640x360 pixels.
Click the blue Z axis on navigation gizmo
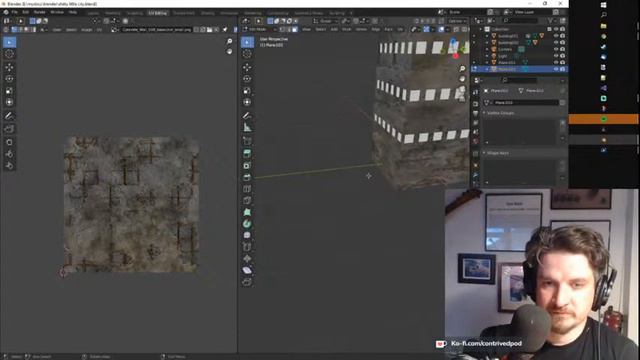point(453,41)
